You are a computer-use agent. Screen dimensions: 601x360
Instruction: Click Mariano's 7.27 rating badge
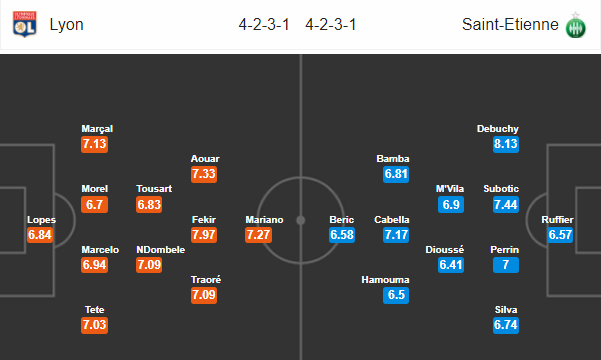258,235
